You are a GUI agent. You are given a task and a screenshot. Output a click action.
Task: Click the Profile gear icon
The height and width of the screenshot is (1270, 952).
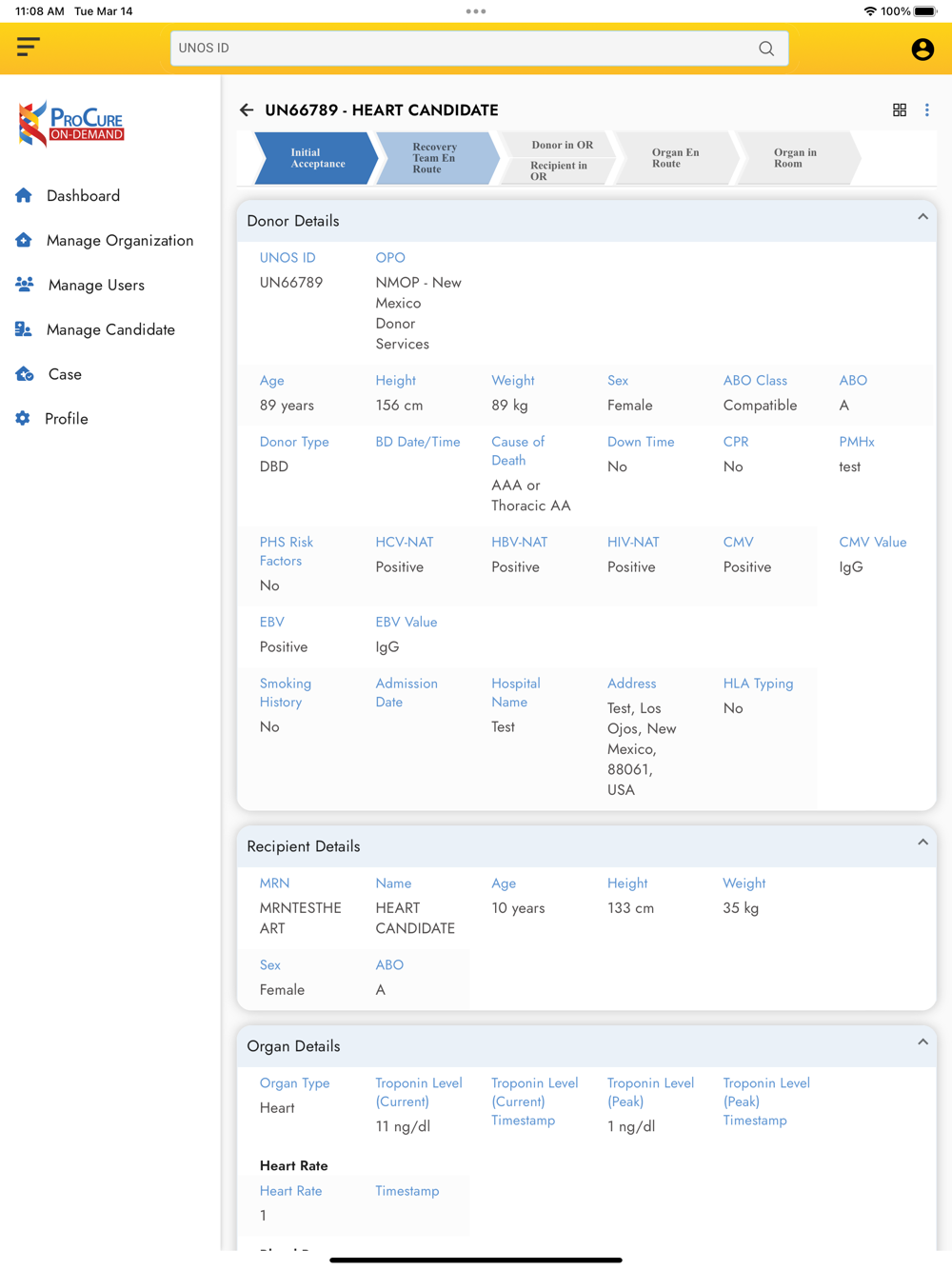pos(23,418)
